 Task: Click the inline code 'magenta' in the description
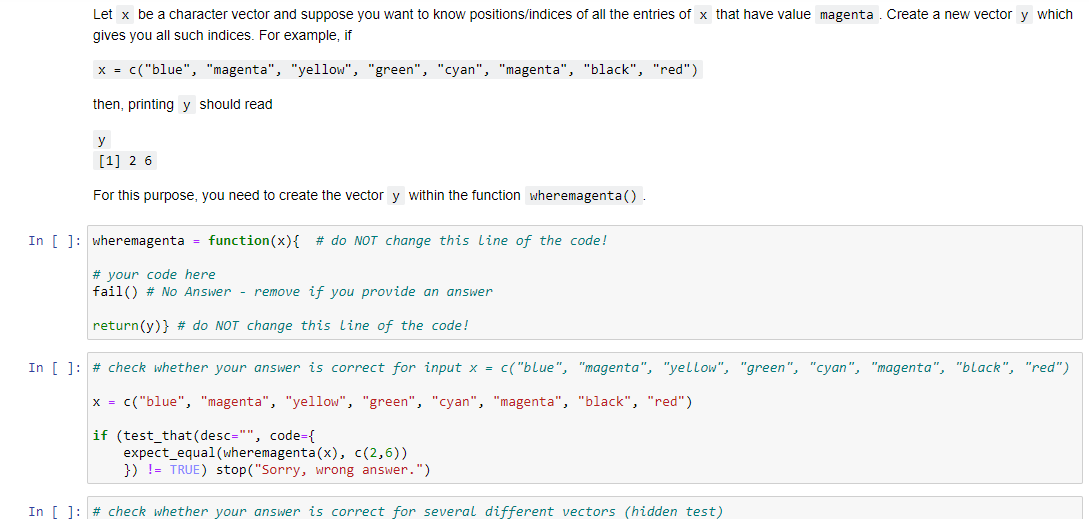click(x=846, y=15)
